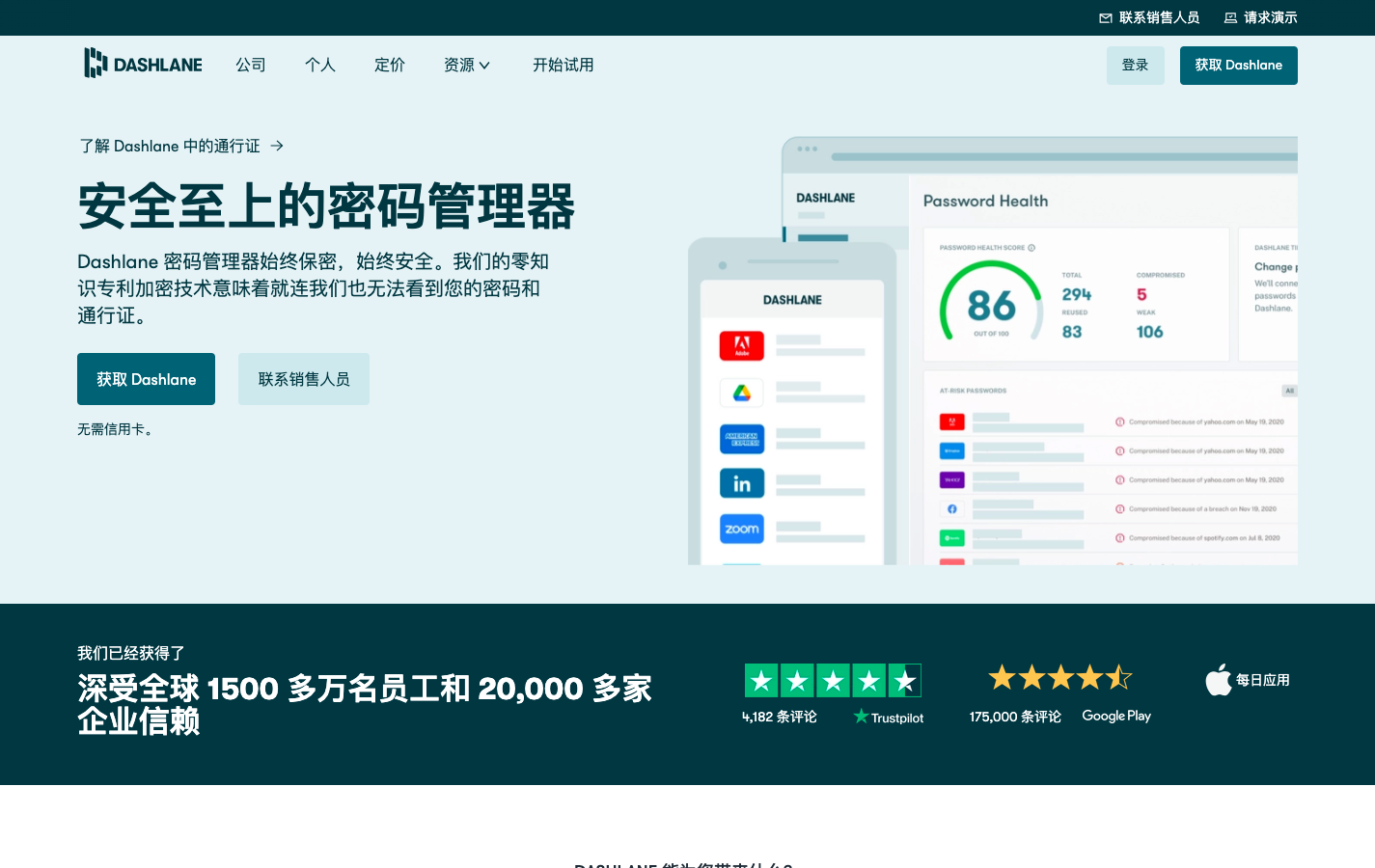Click the Google Play logo
Screen dimensions: 1375x868
tap(1115, 716)
